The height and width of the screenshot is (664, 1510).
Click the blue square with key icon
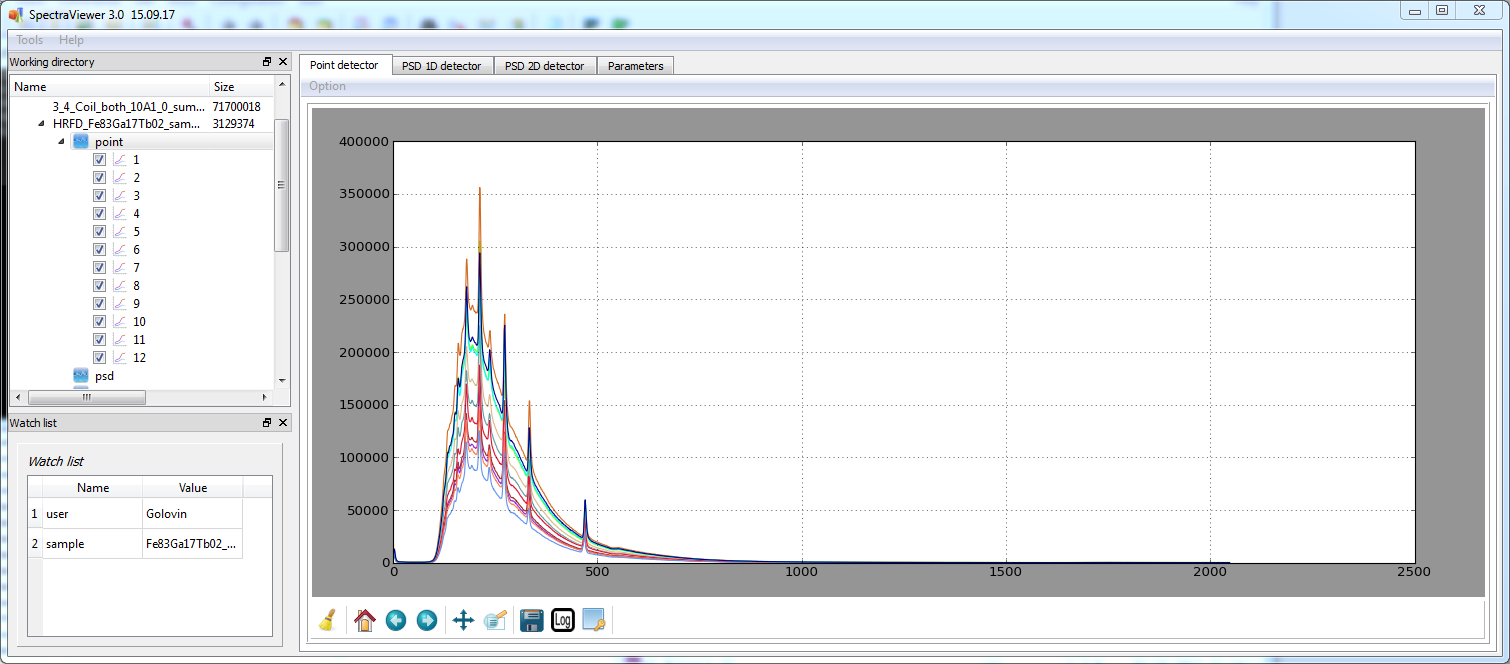point(594,620)
